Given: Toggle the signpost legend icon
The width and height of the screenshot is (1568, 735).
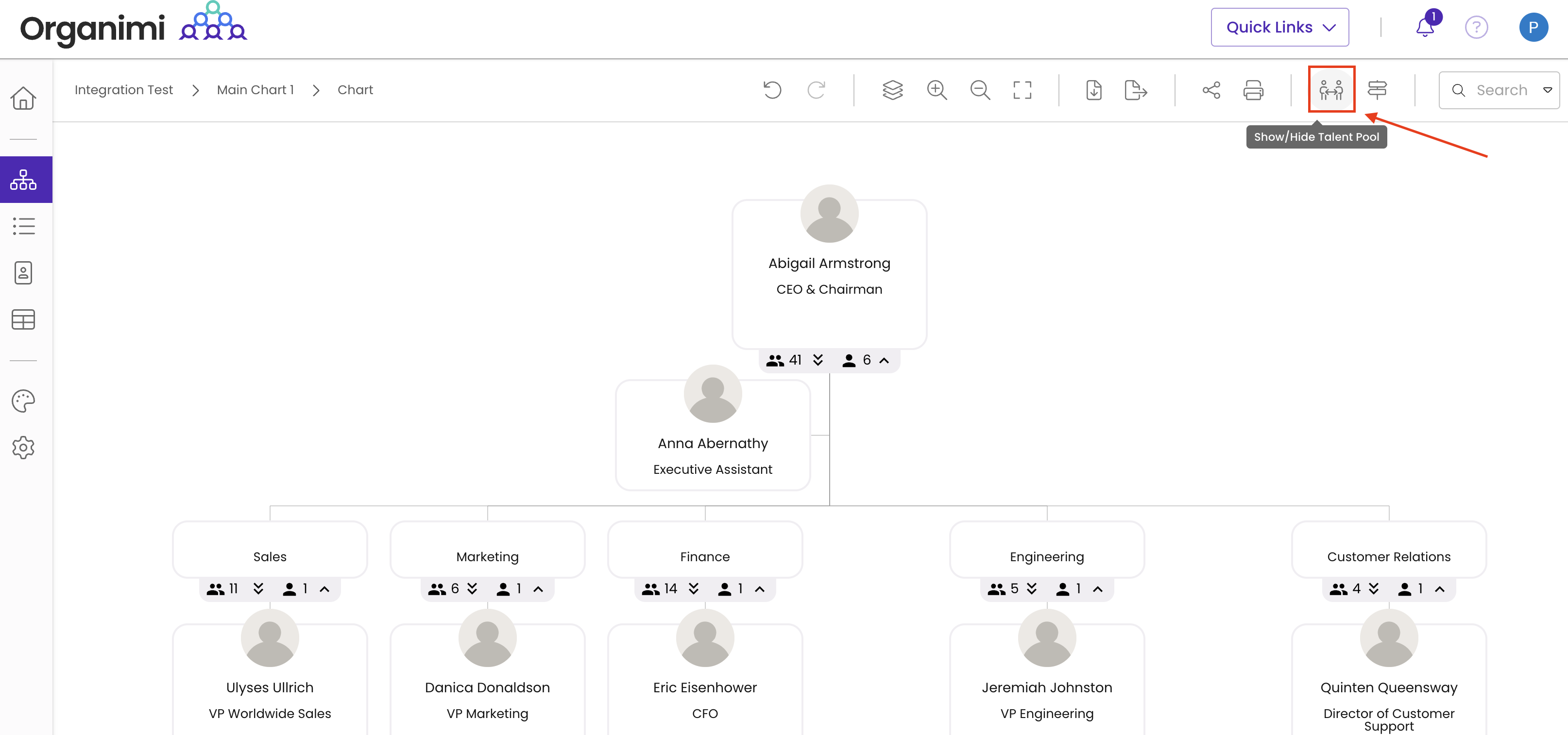Looking at the screenshot, I should (x=1377, y=90).
